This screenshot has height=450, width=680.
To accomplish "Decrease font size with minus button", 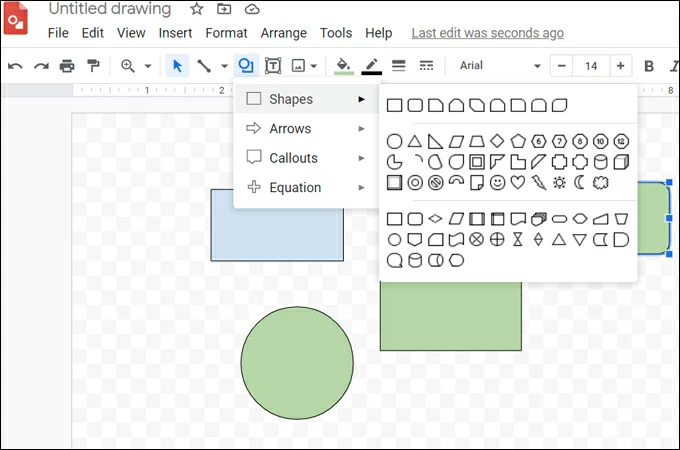I will pyautogui.click(x=562, y=66).
